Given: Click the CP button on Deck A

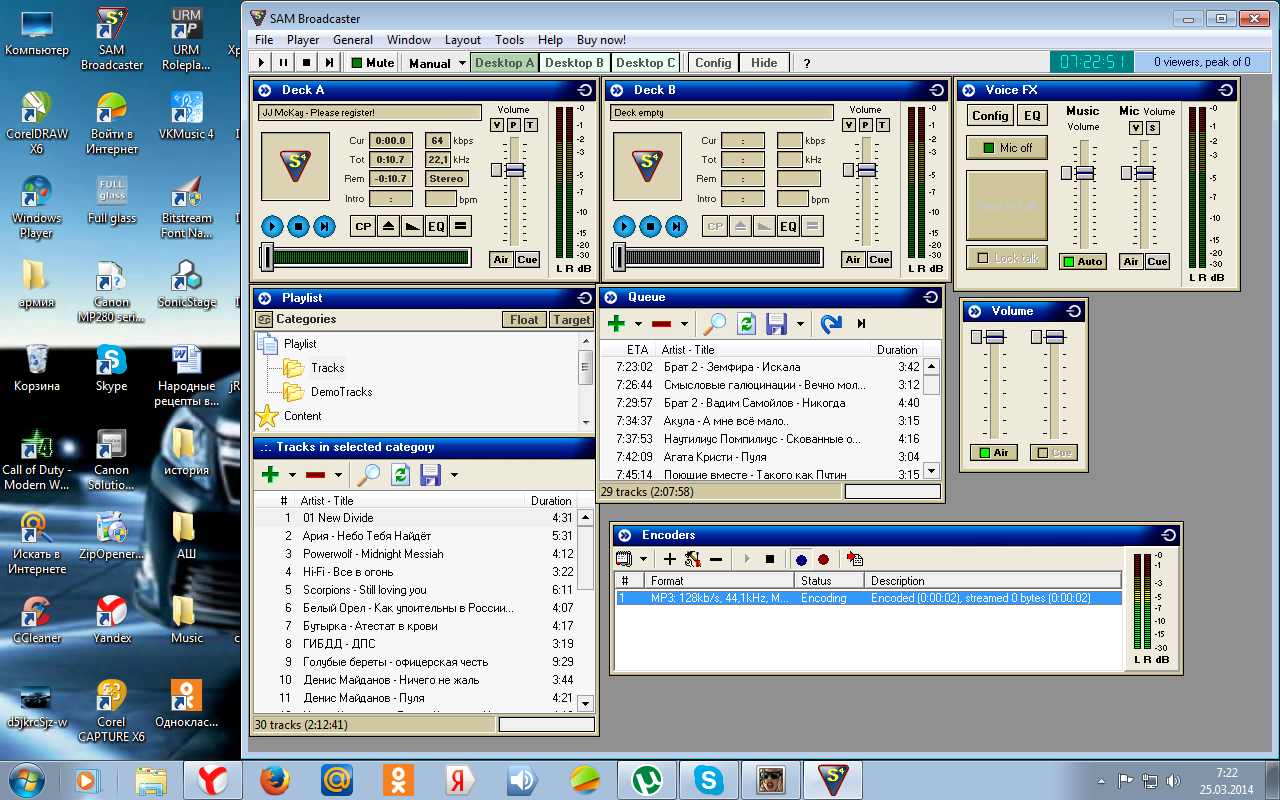Looking at the screenshot, I should [x=363, y=227].
